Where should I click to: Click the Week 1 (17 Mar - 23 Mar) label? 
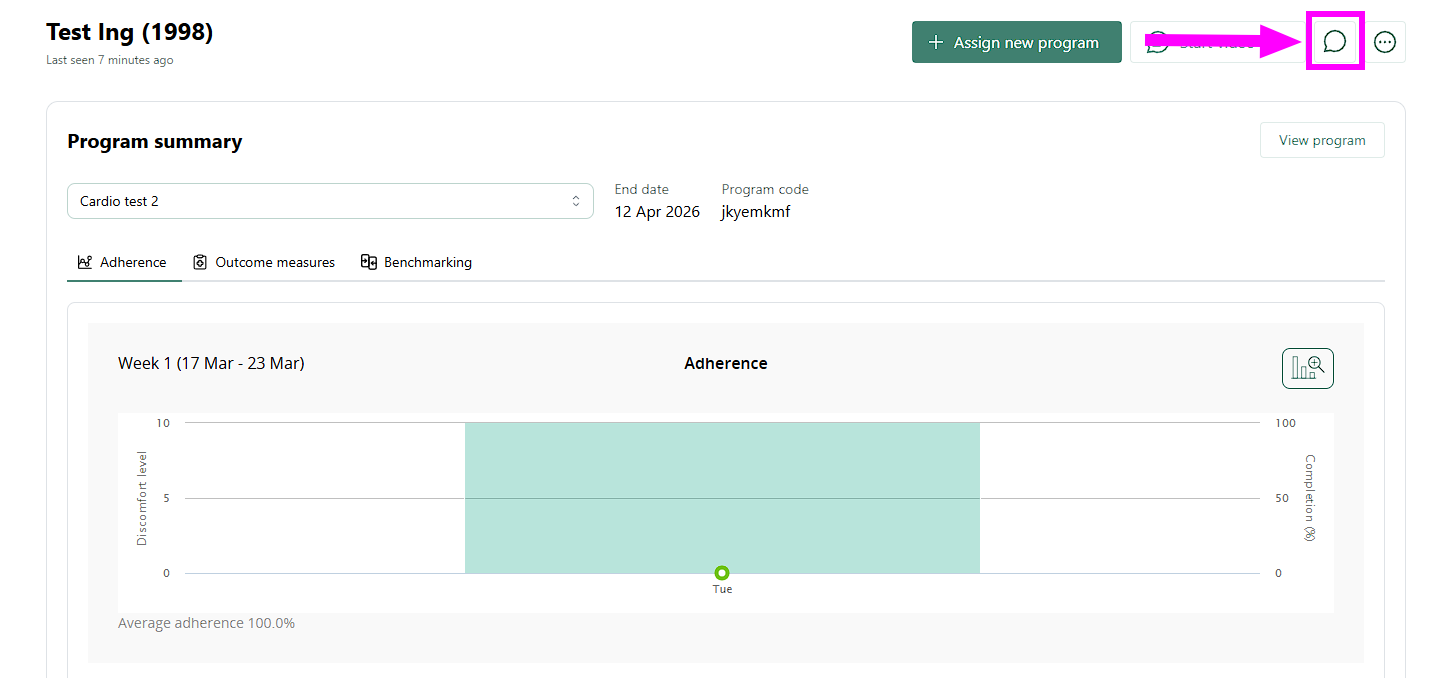(x=211, y=363)
